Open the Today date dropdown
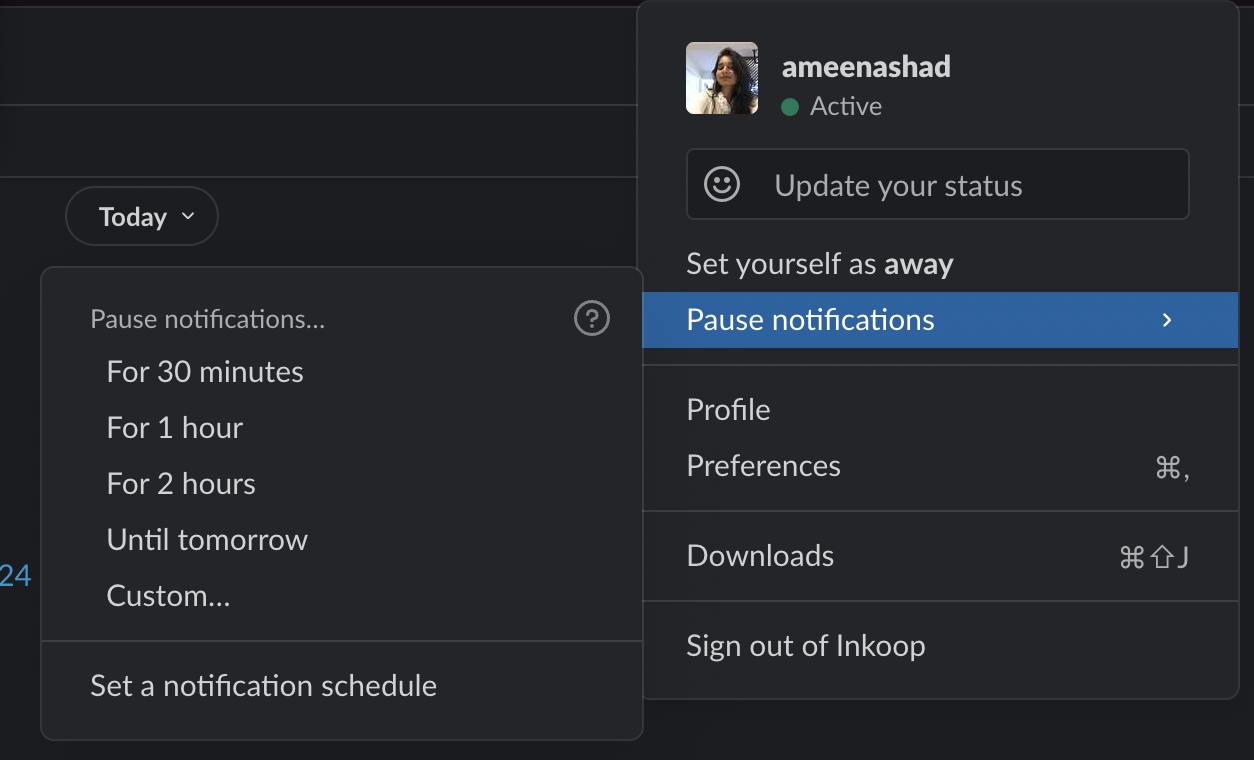Image resolution: width=1254 pixels, height=760 pixels. point(142,216)
